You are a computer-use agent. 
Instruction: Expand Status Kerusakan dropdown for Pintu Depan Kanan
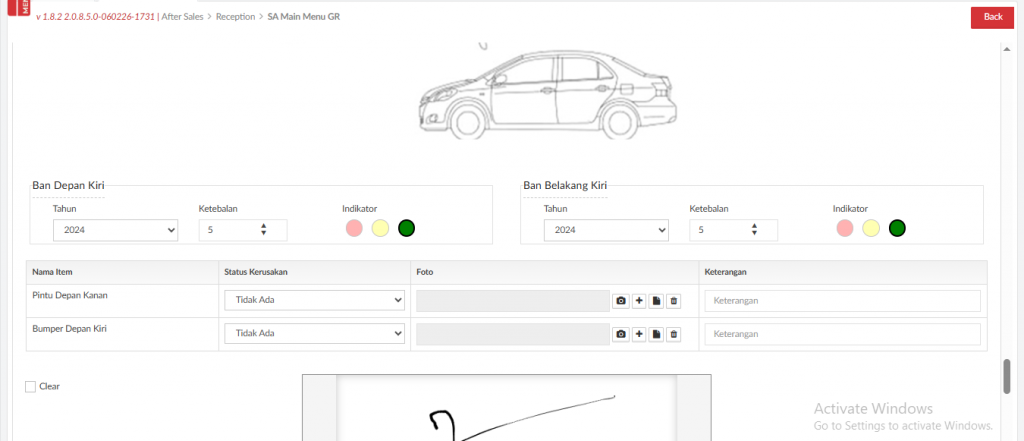click(x=314, y=301)
